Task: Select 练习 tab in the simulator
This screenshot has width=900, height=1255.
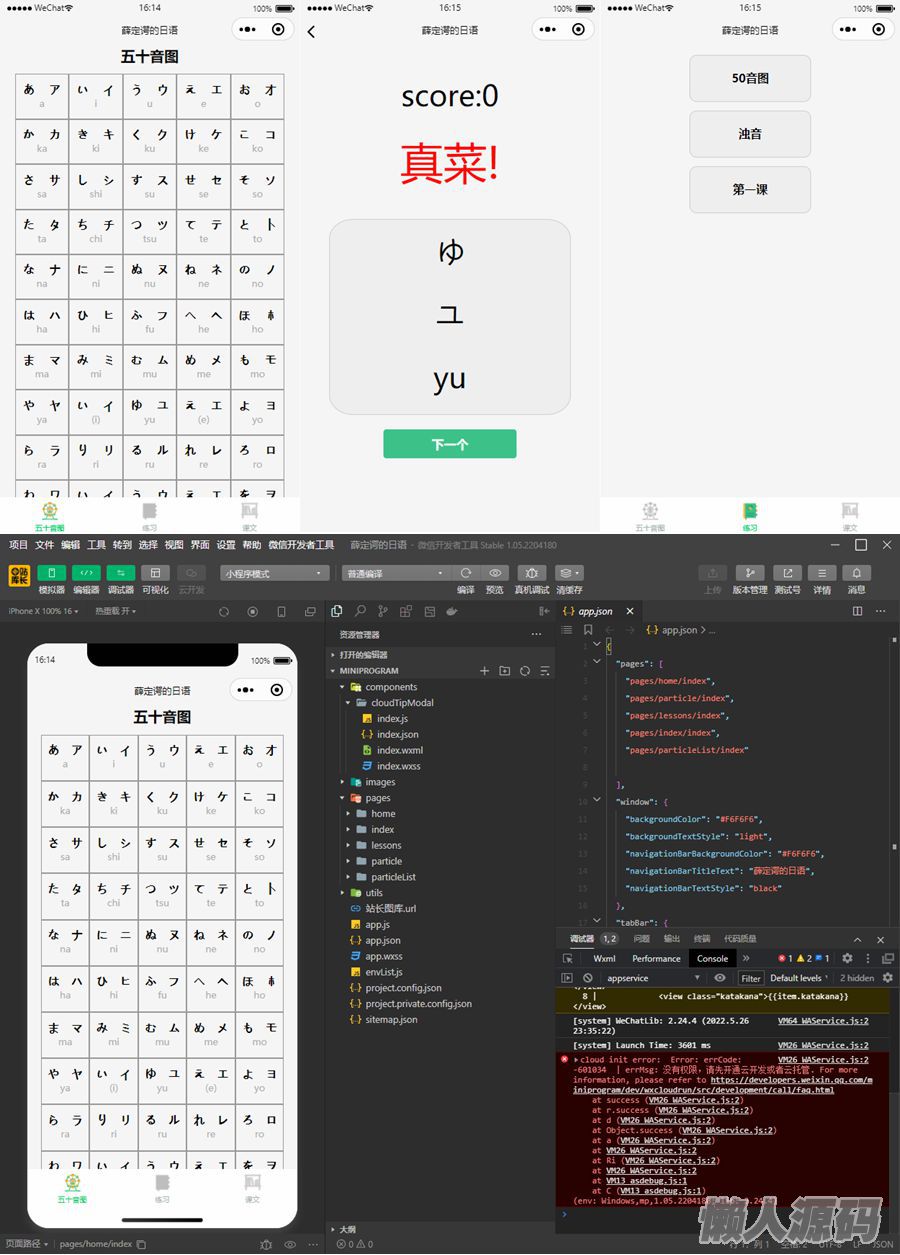Action: 162,1188
